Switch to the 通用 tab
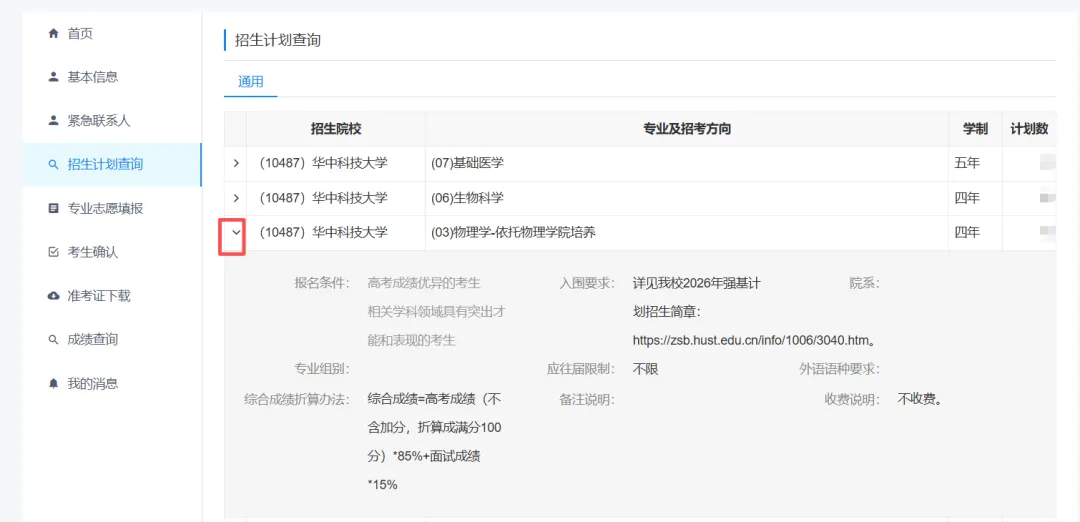1080x522 pixels. (x=251, y=81)
